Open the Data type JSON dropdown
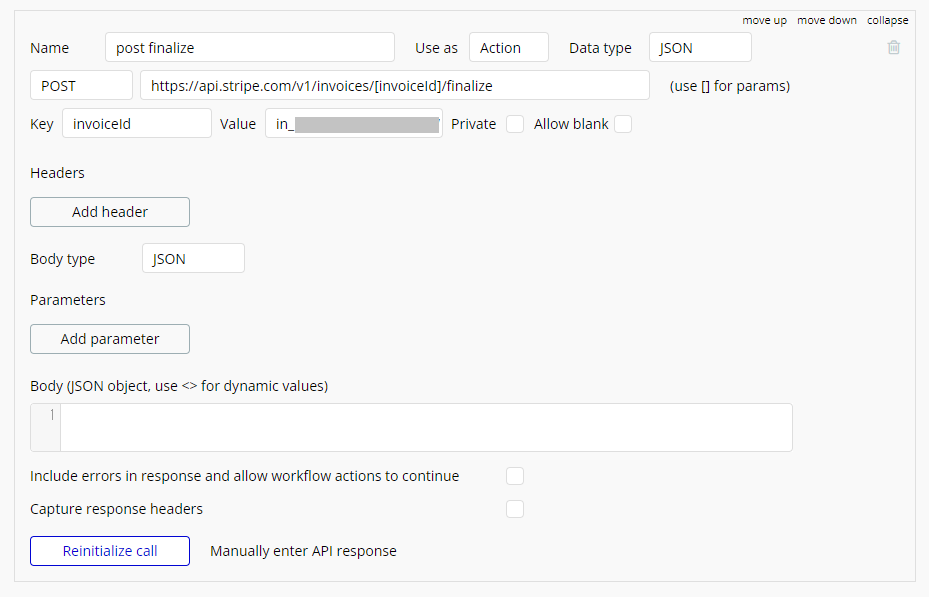This screenshot has width=929, height=597. (x=699, y=47)
